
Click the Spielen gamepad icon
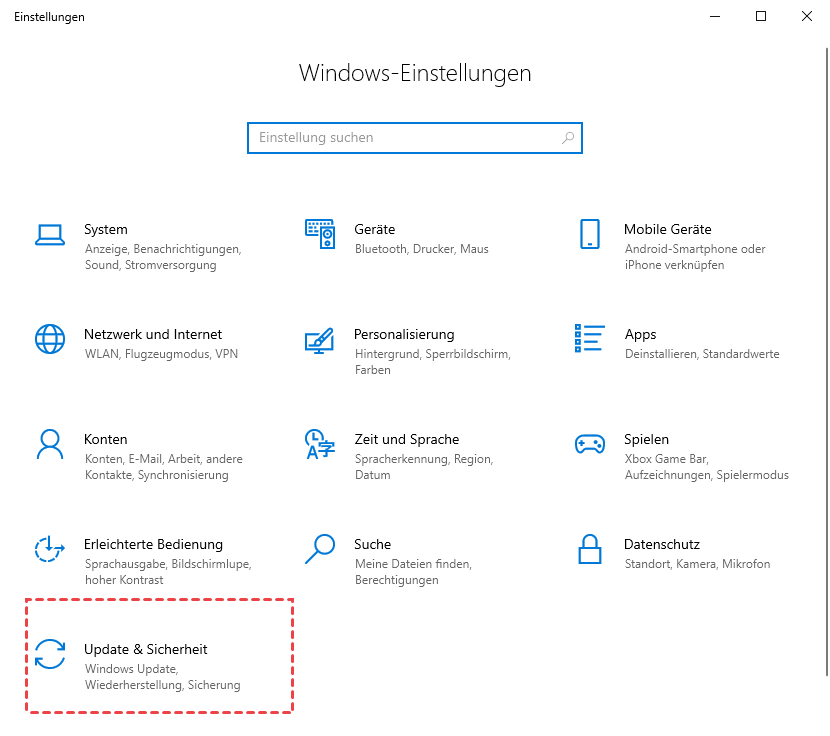[589, 444]
